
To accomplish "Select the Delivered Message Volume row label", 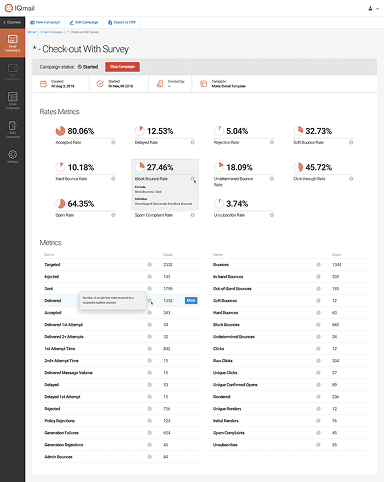I will (68, 373).
